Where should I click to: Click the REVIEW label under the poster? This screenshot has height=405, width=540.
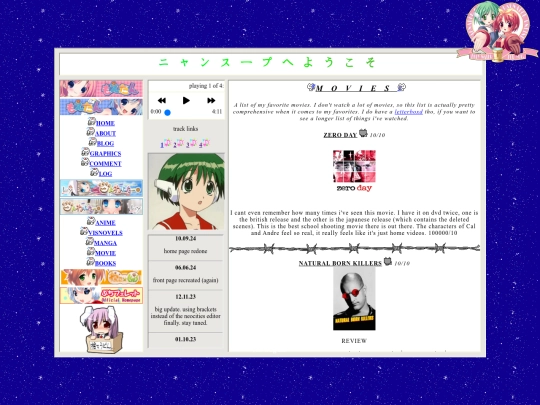pyautogui.click(x=354, y=341)
